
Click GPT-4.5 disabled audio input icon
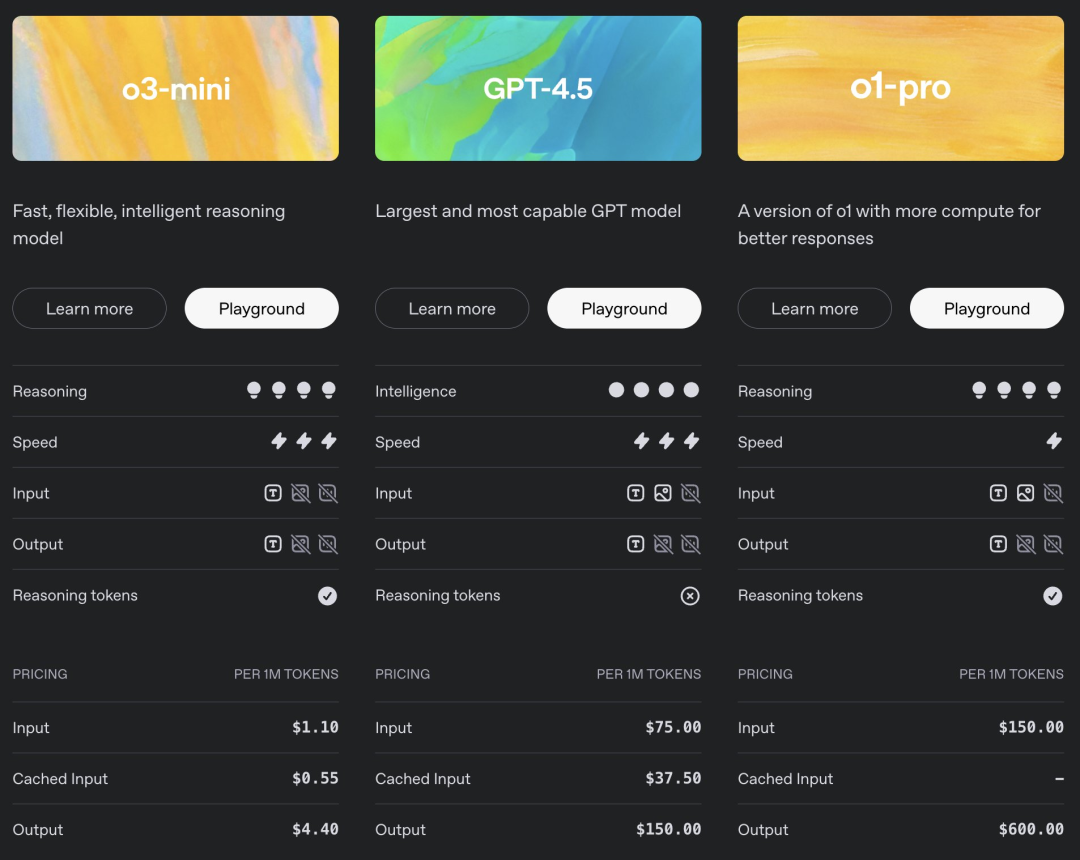[x=690, y=493]
